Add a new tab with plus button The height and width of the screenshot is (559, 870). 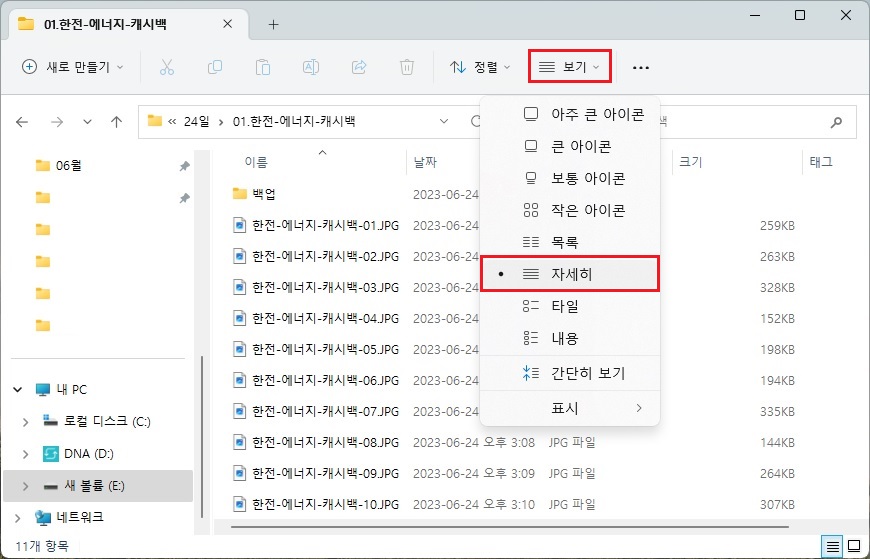point(273,24)
